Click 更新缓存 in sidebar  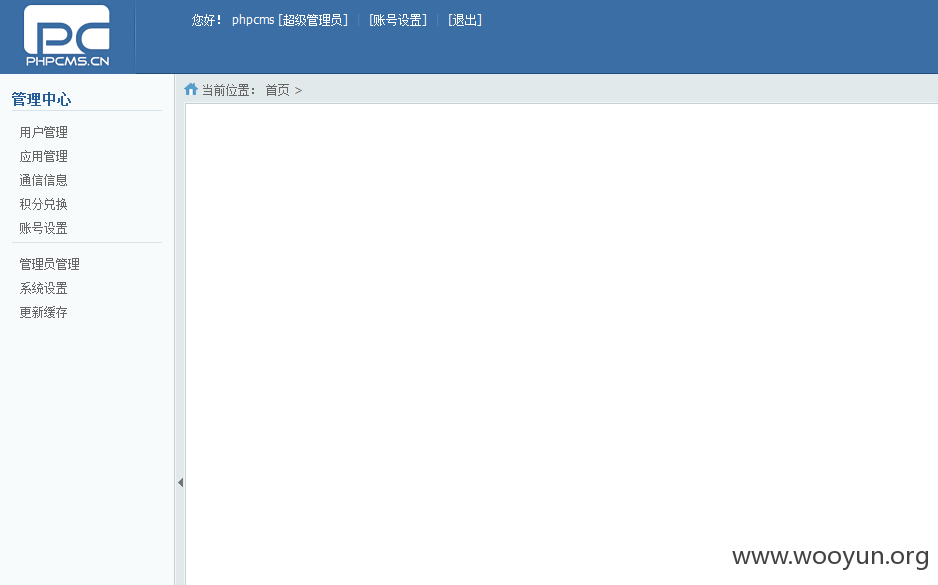[x=43, y=312]
